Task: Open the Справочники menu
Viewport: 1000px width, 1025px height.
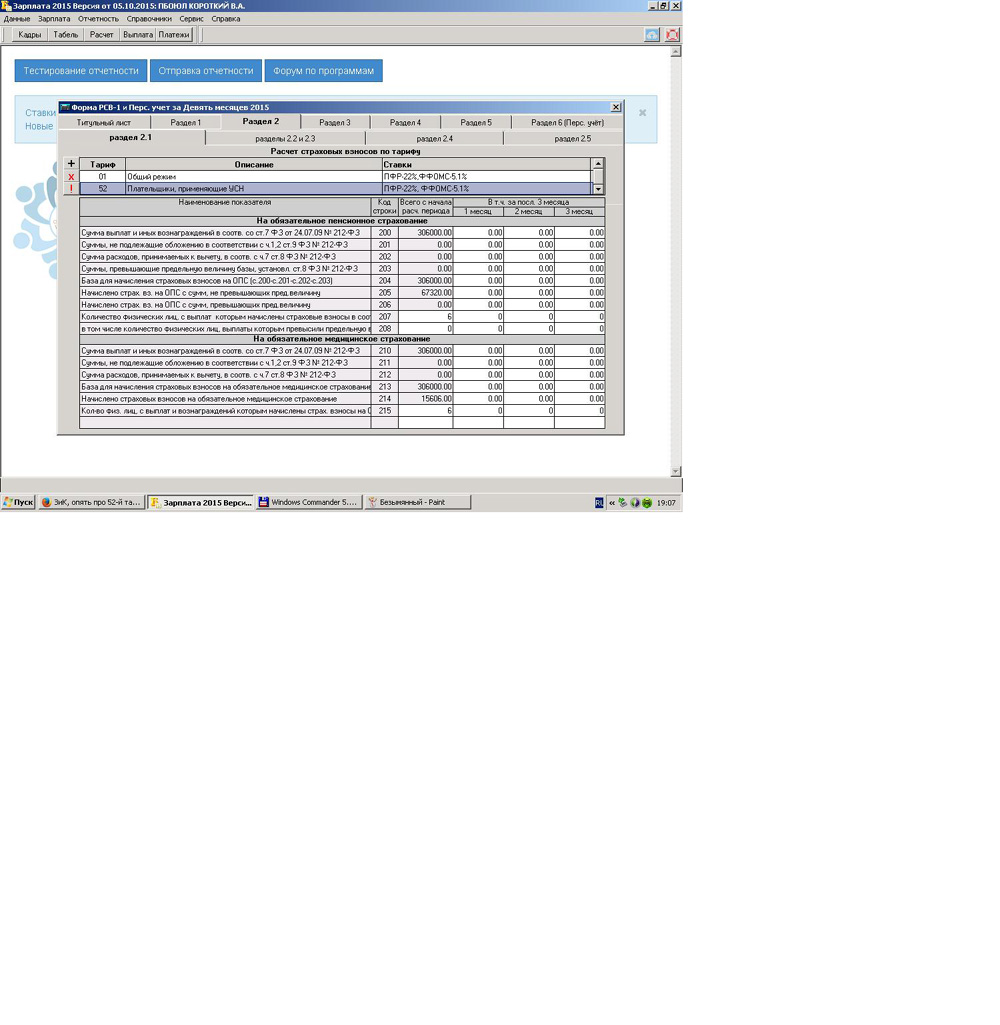Action: (149, 19)
